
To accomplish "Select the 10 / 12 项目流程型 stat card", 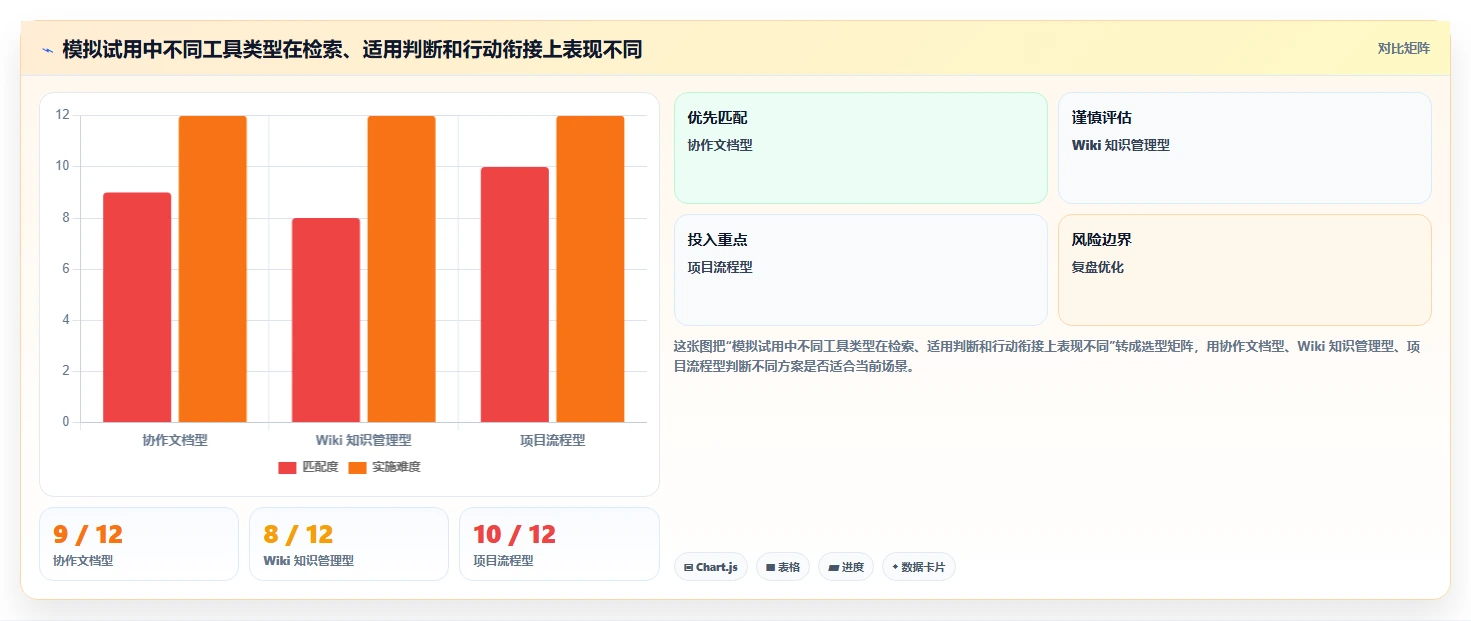I will coord(559,544).
